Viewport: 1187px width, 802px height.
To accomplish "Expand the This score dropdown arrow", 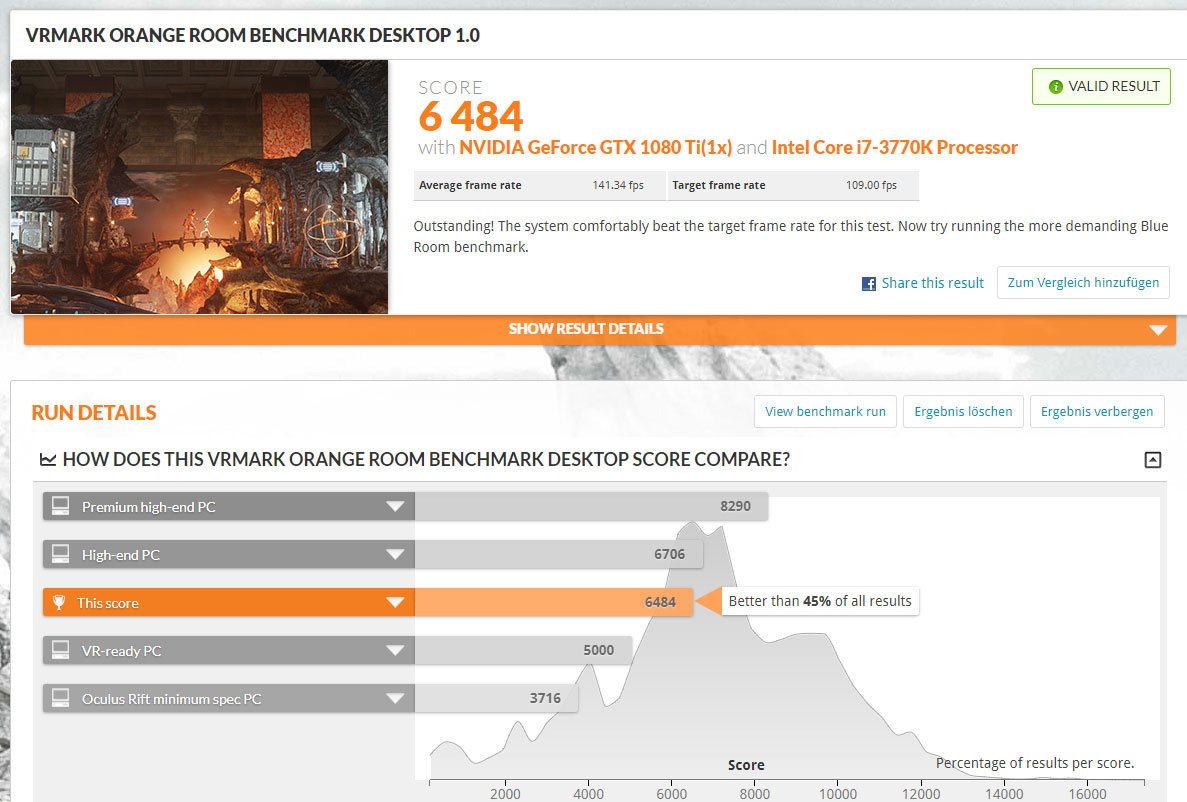I will tap(395, 602).
